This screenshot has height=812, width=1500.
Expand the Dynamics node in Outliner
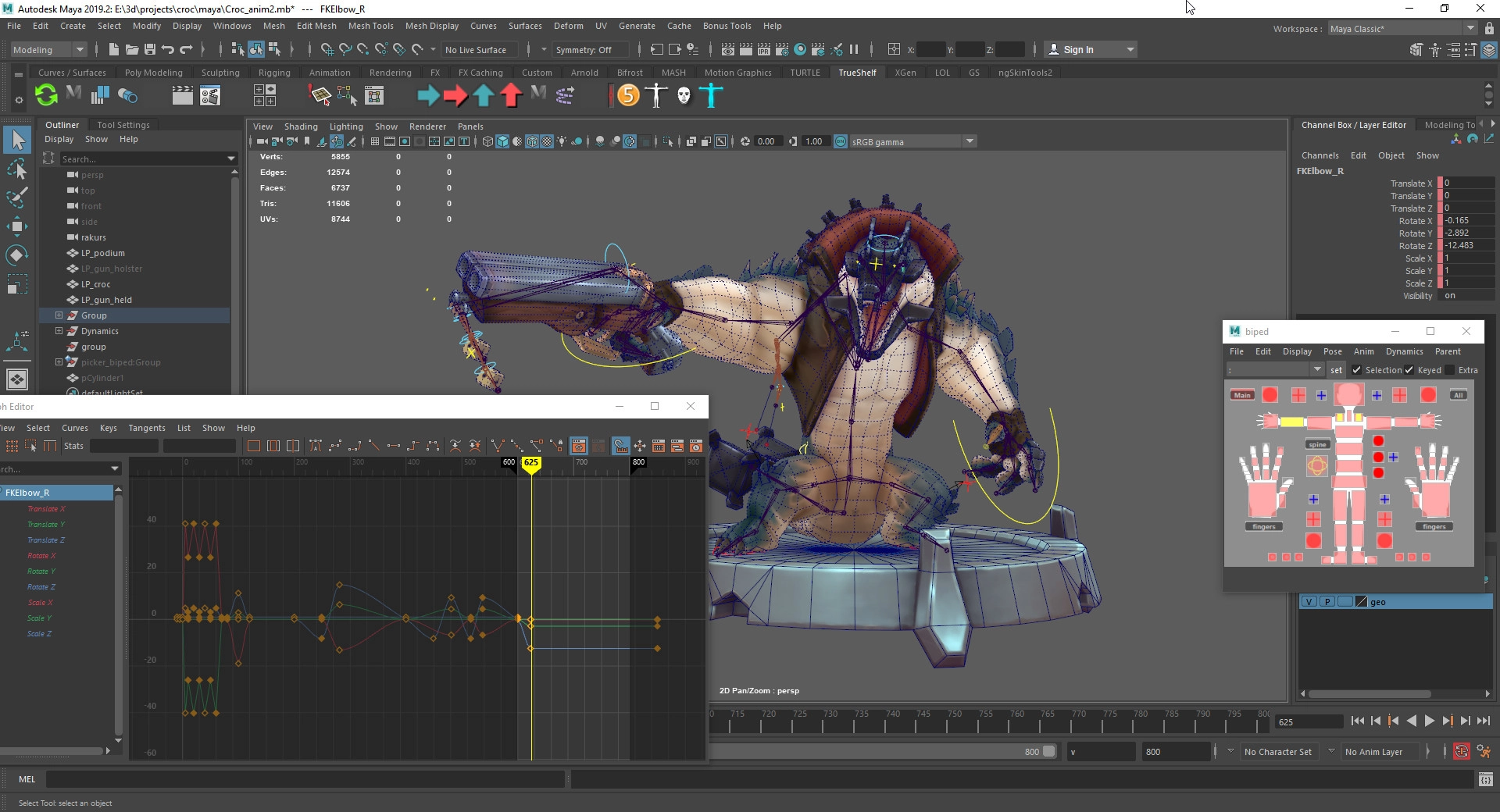[x=59, y=331]
